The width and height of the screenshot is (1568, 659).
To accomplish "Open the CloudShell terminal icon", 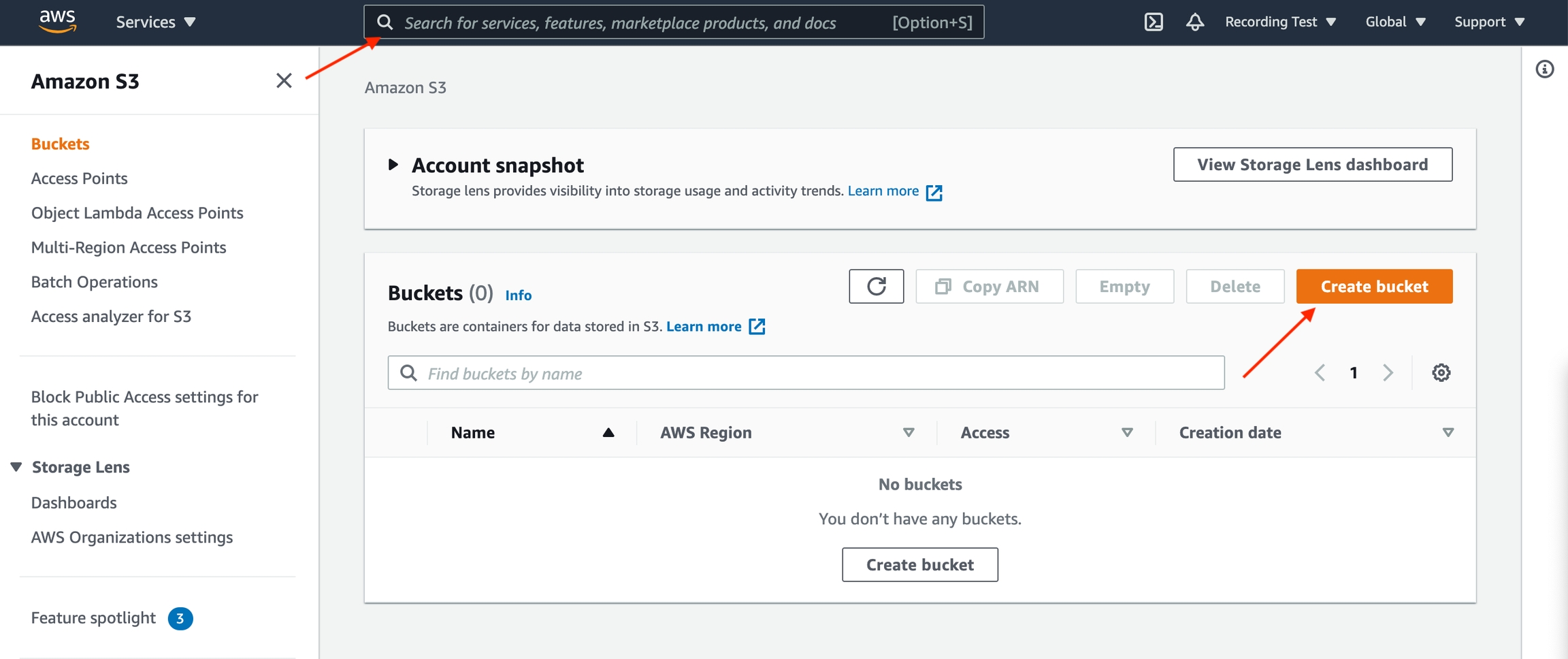I will (1154, 22).
